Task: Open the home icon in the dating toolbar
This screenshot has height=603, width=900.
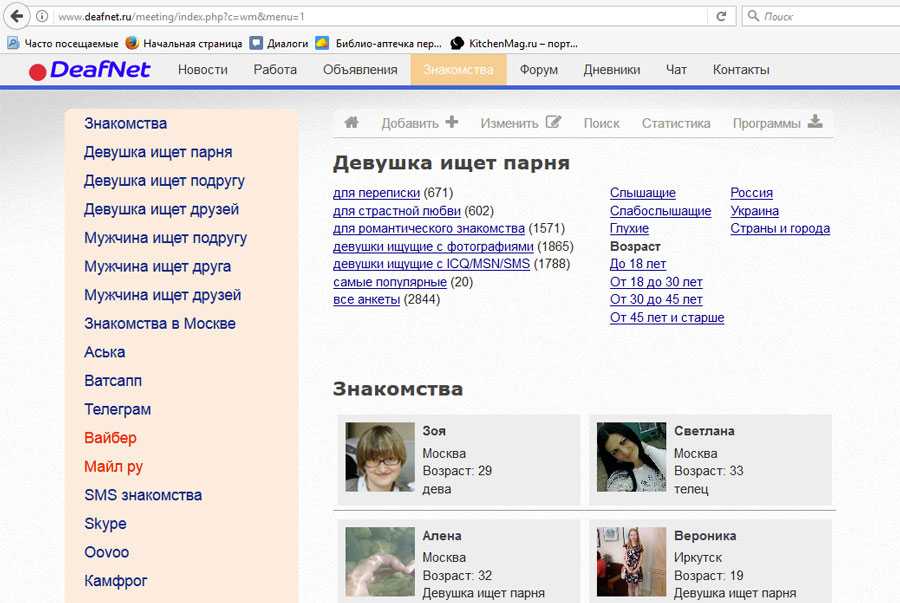Action: click(351, 123)
